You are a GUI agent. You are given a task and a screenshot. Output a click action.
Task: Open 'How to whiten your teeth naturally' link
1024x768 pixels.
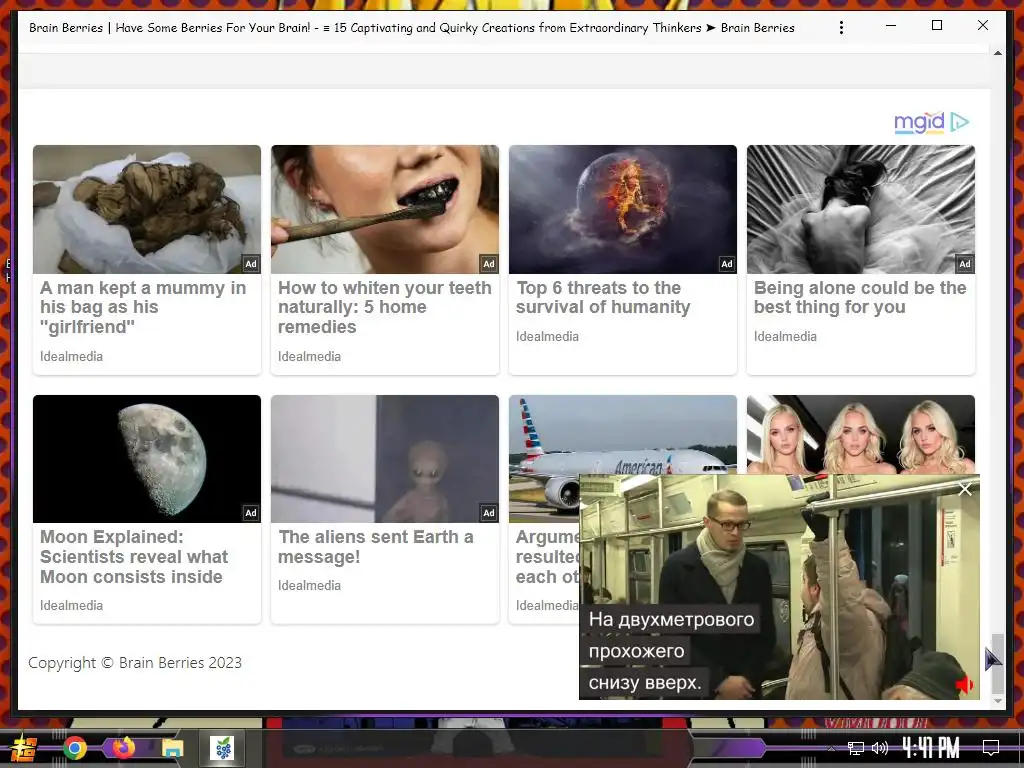(385, 307)
